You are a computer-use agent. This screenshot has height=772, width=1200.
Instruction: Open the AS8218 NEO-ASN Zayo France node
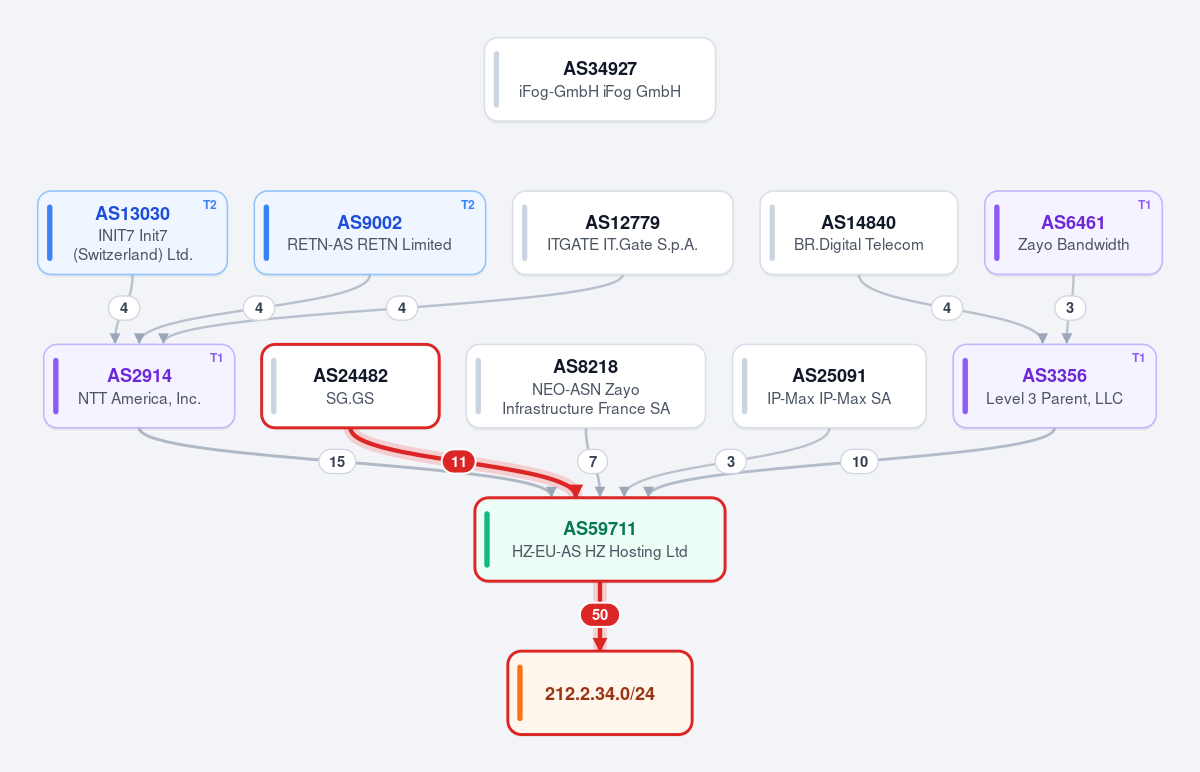[x=586, y=386]
